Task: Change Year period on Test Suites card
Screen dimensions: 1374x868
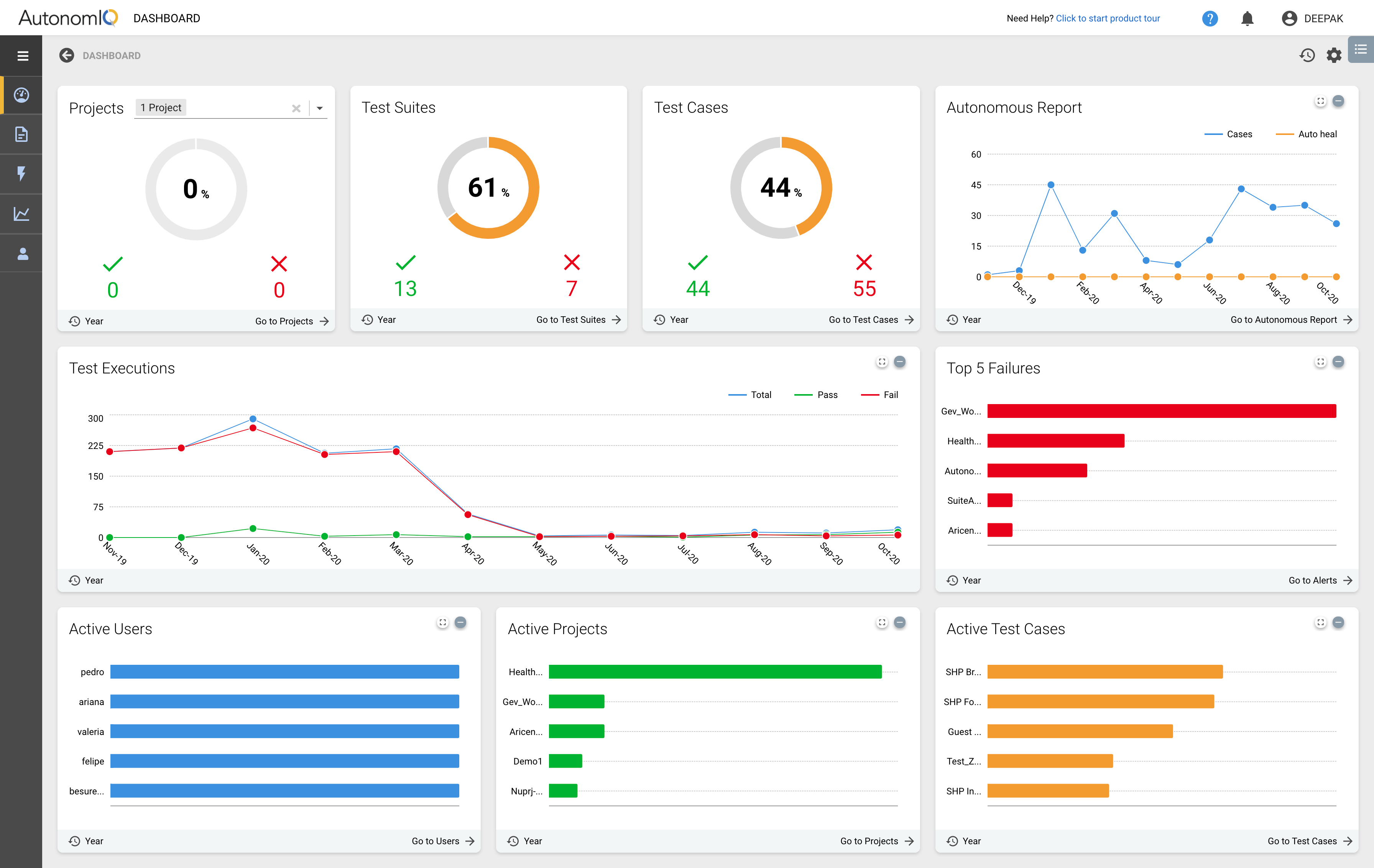Action: pos(378,320)
